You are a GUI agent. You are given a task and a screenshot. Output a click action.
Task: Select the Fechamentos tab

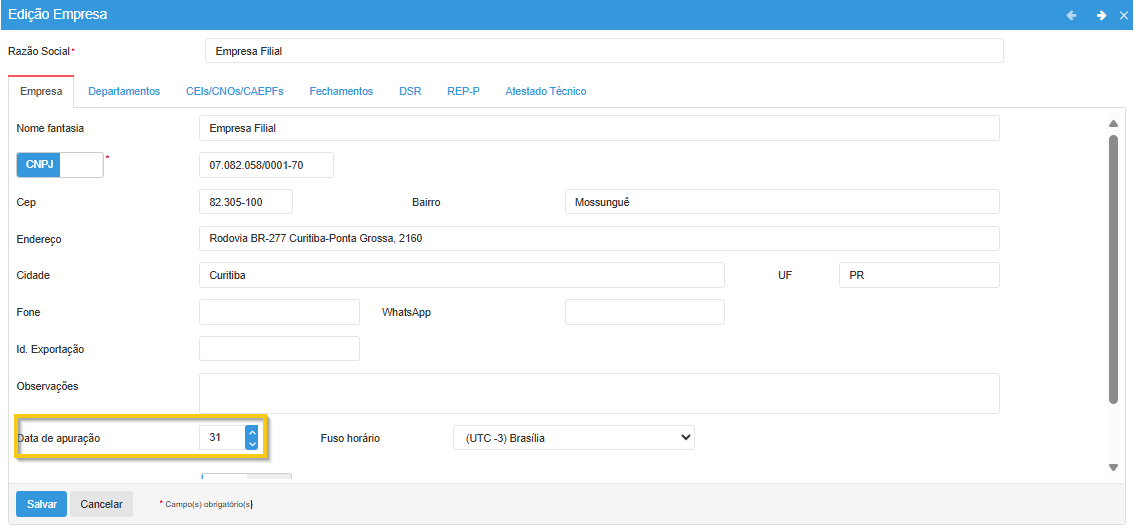click(341, 91)
